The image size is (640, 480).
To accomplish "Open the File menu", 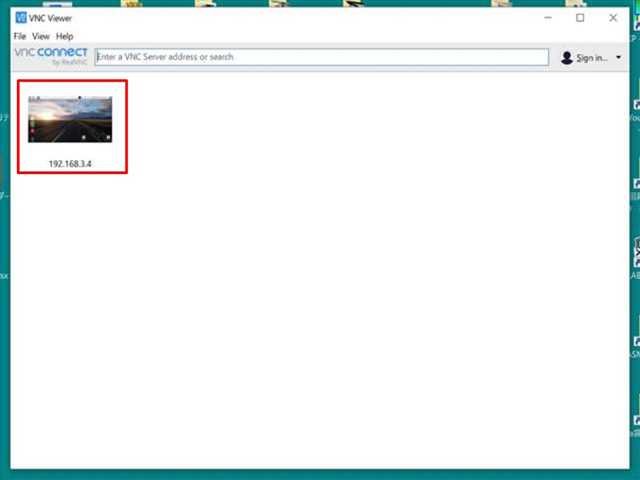I will click(20, 36).
